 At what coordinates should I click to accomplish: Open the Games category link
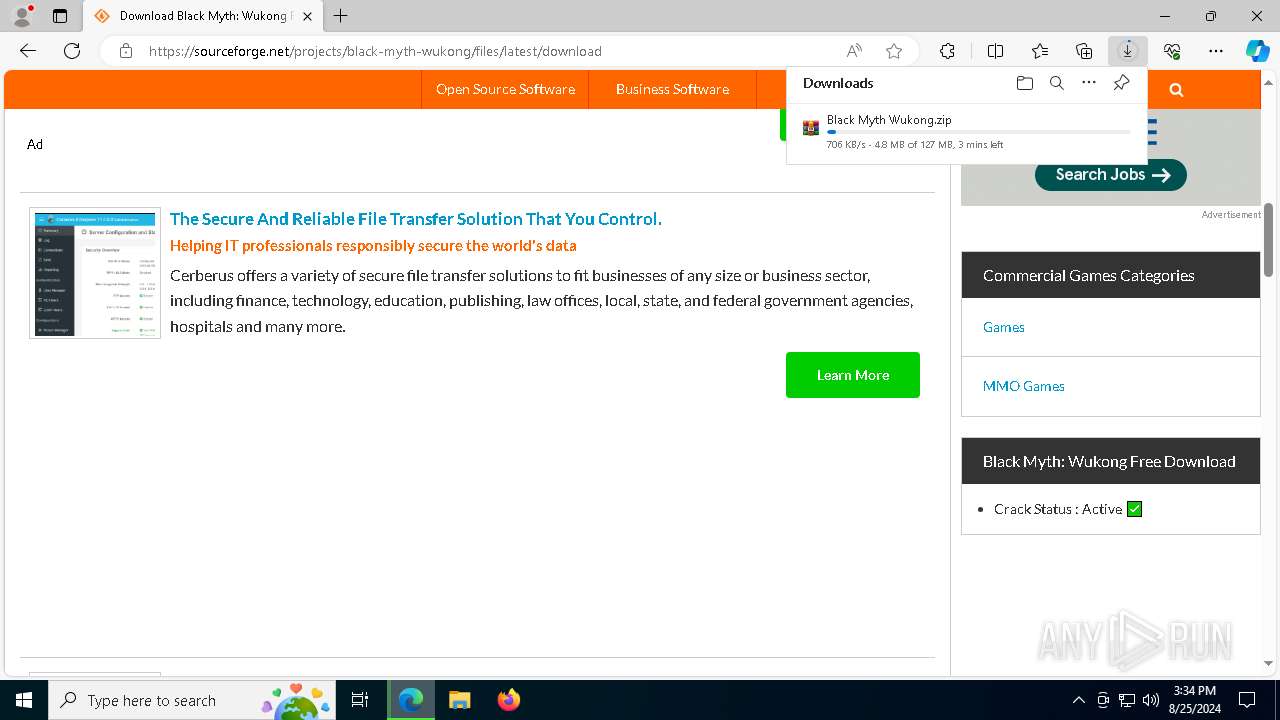point(1003,327)
